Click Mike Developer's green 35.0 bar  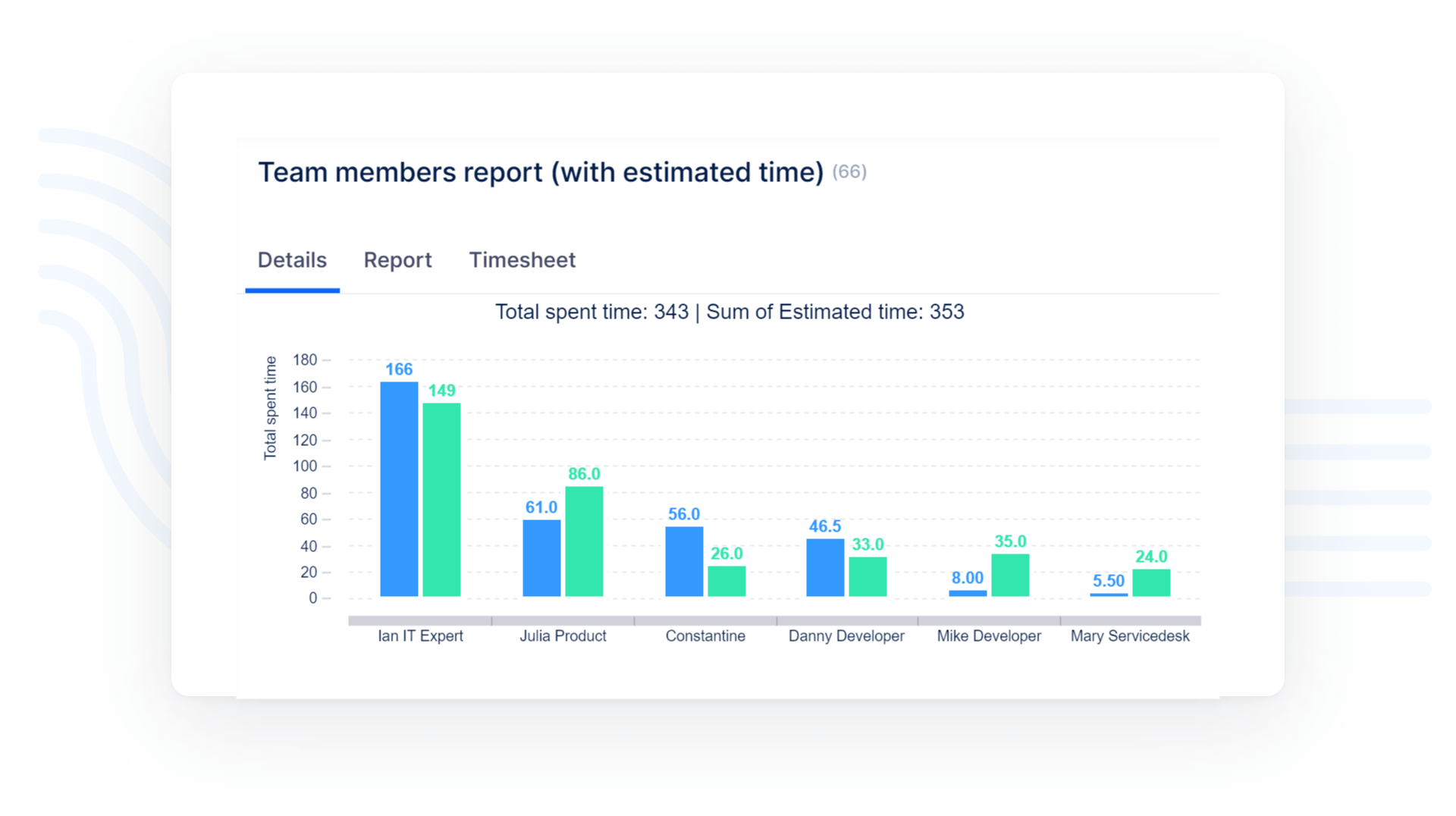click(1010, 575)
